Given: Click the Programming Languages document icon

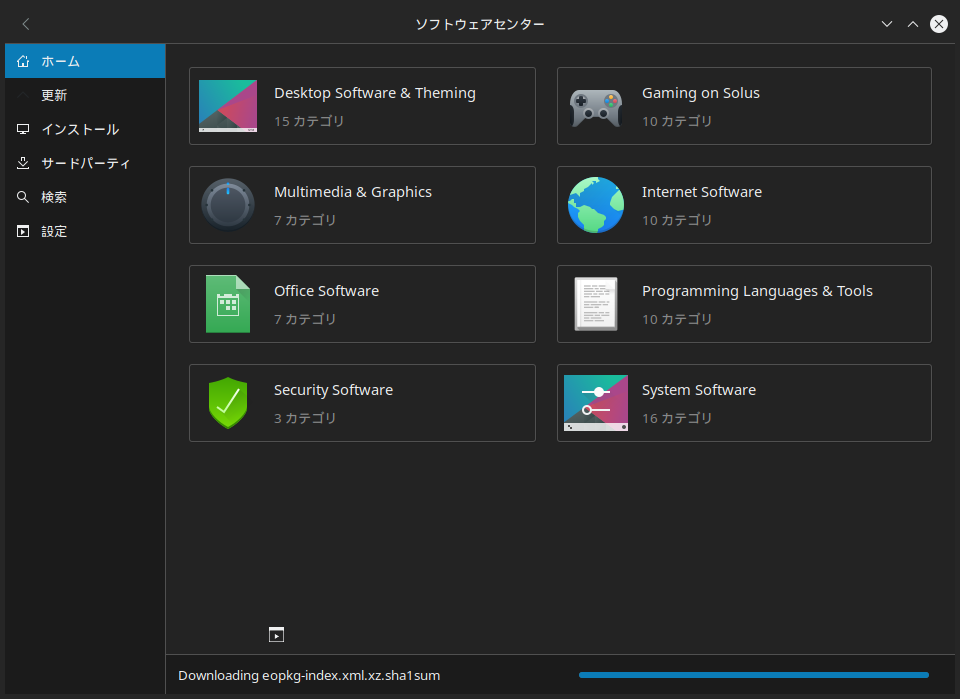Looking at the screenshot, I should (x=596, y=304).
